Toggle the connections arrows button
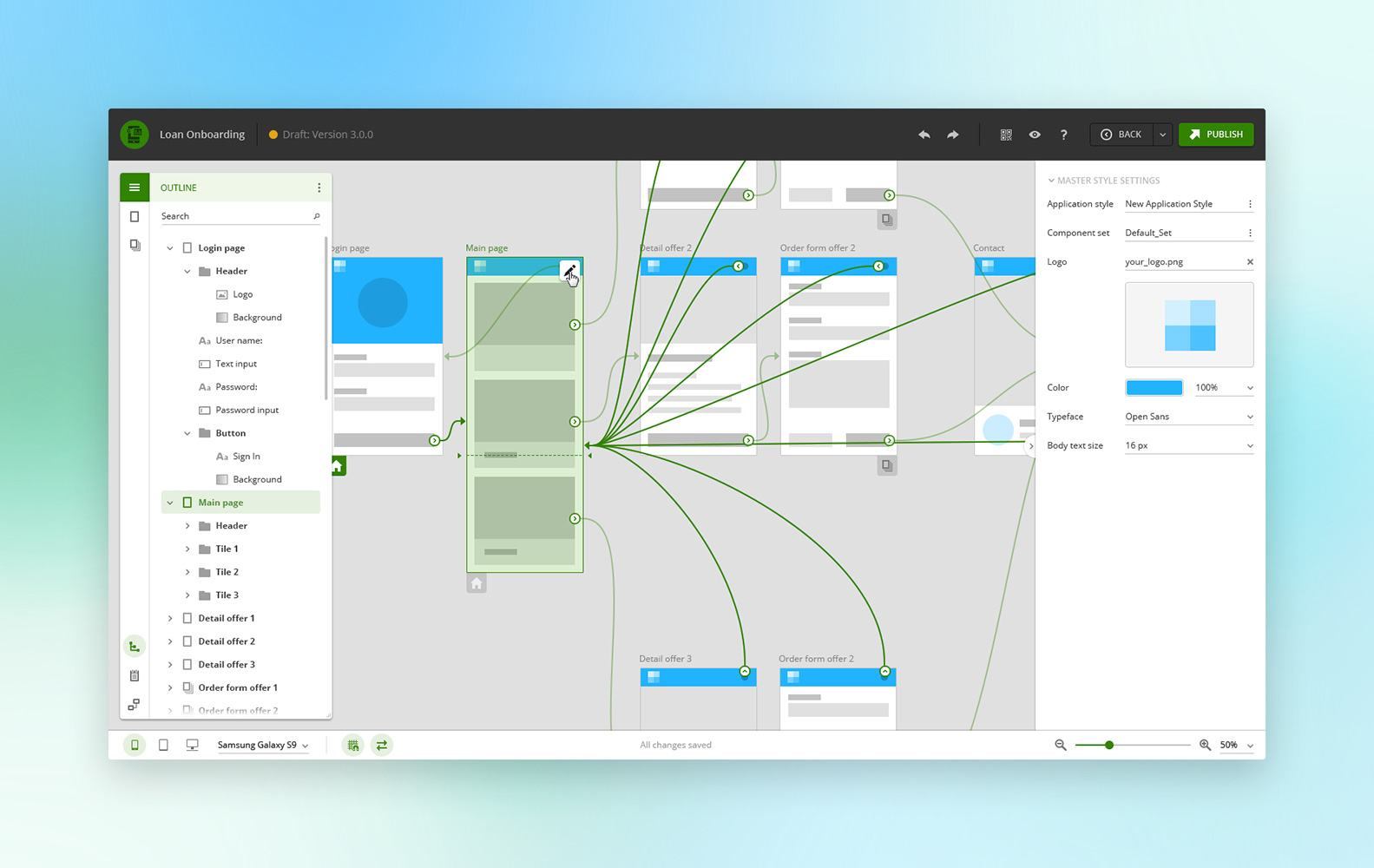Image resolution: width=1374 pixels, height=868 pixels. (x=382, y=745)
